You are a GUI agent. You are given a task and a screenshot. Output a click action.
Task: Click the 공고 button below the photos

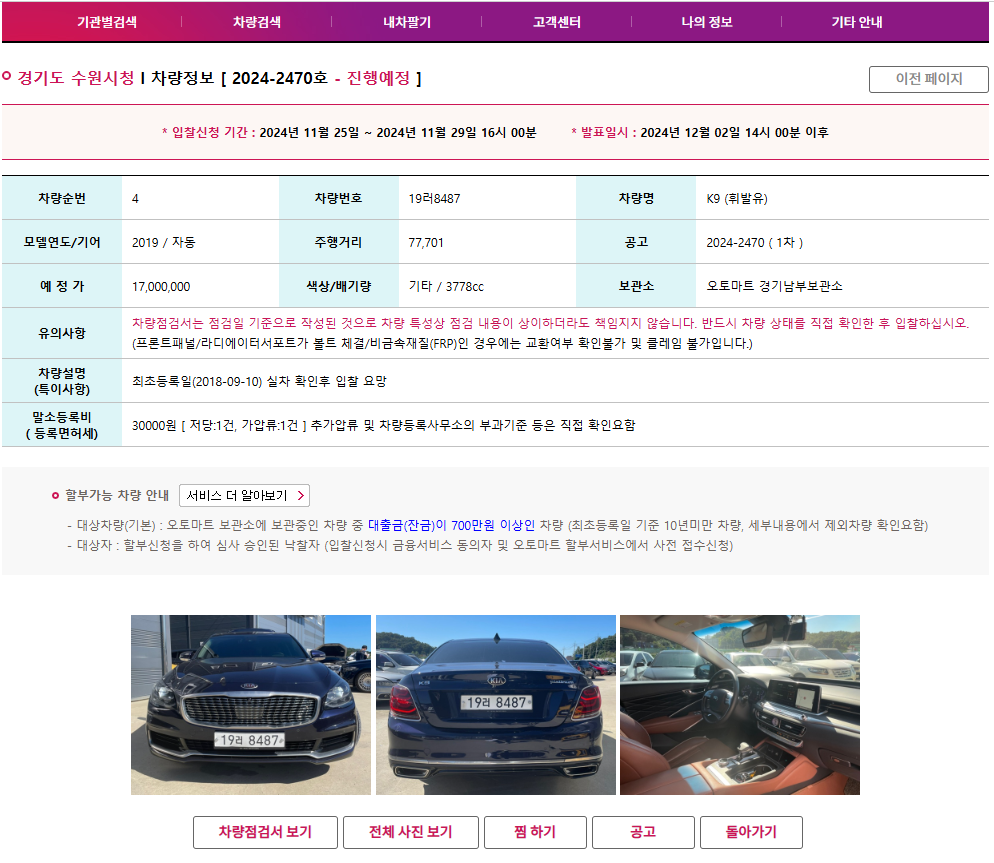(x=643, y=832)
